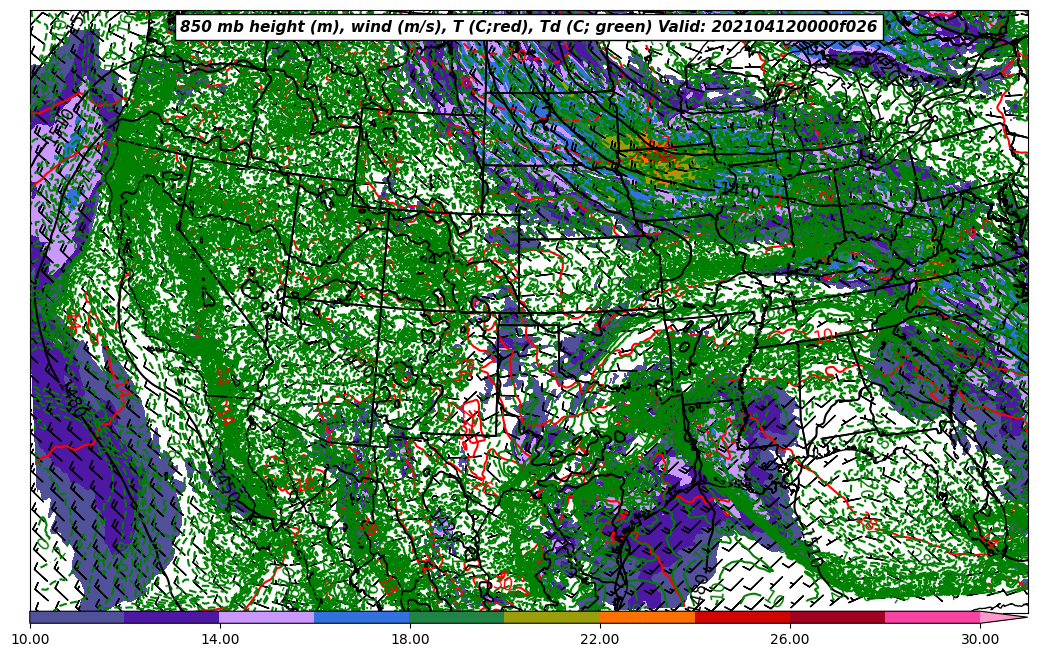Viewport: 1037px width, 657px height.
Task: Click the deep purple 12–14 colorbar segment
Action: pyautogui.click(x=172, y=617)
